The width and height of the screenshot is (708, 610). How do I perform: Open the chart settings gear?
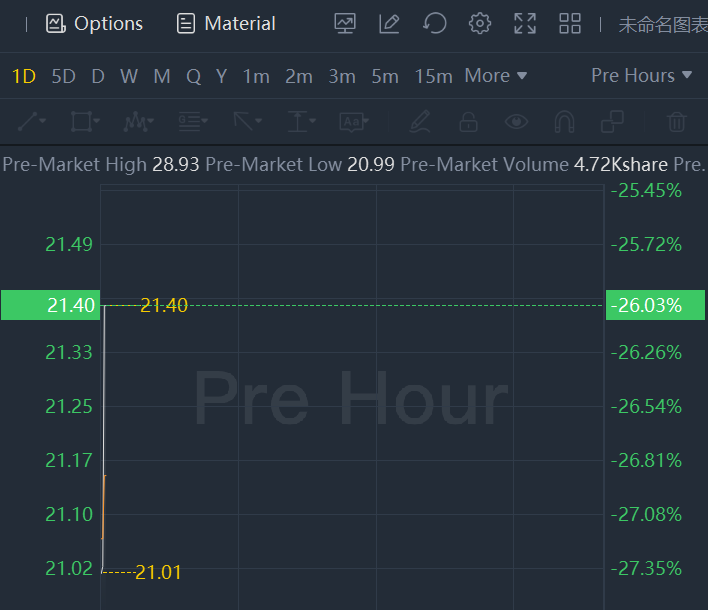tap(480, 23)
